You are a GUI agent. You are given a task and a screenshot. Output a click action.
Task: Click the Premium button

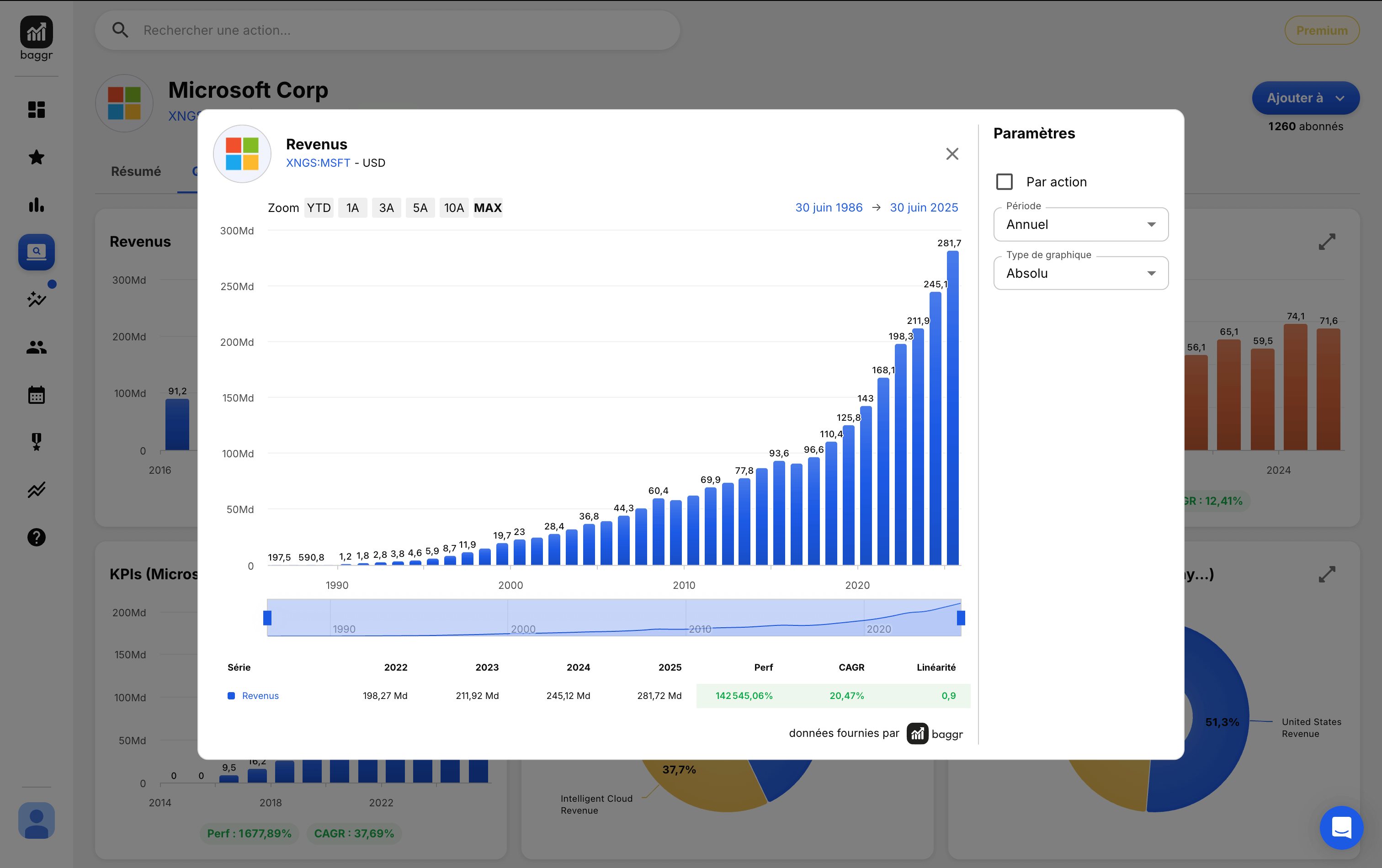[x=1321, y=31]
